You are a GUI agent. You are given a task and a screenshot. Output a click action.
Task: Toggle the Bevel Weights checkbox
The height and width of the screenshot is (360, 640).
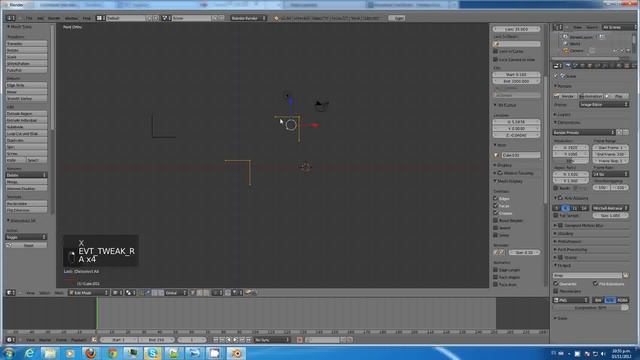(496, 220)
